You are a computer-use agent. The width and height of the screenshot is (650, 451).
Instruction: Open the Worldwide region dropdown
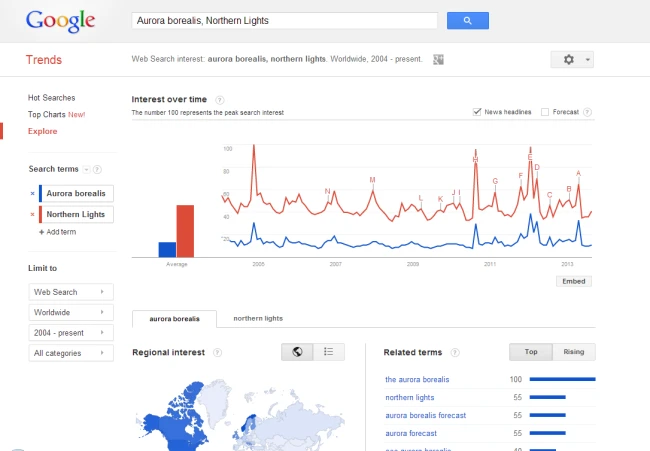(71, 313)
